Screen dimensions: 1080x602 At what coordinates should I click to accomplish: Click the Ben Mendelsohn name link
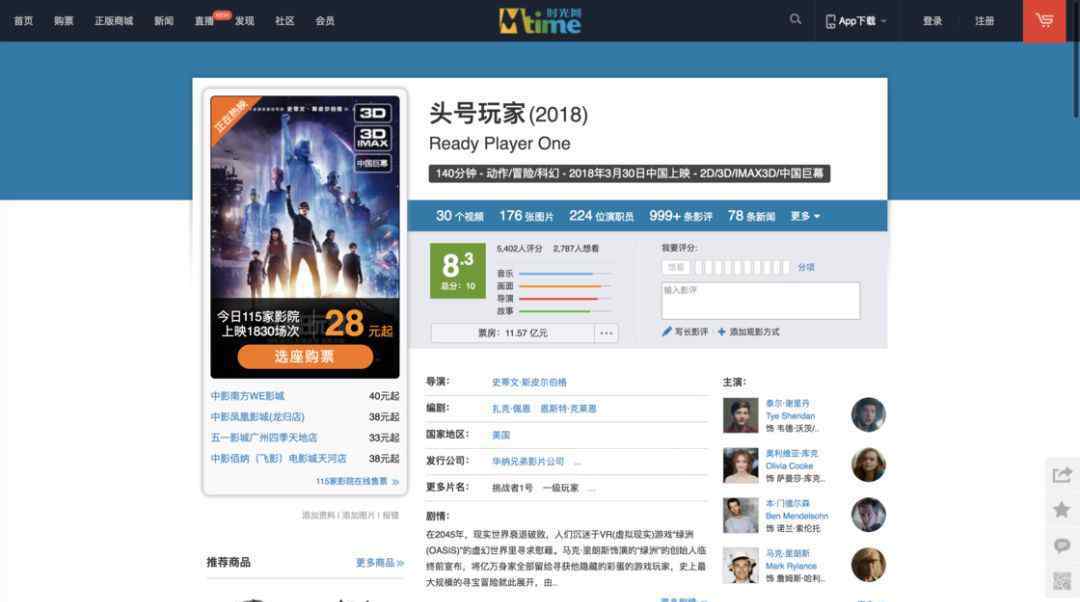797,516
